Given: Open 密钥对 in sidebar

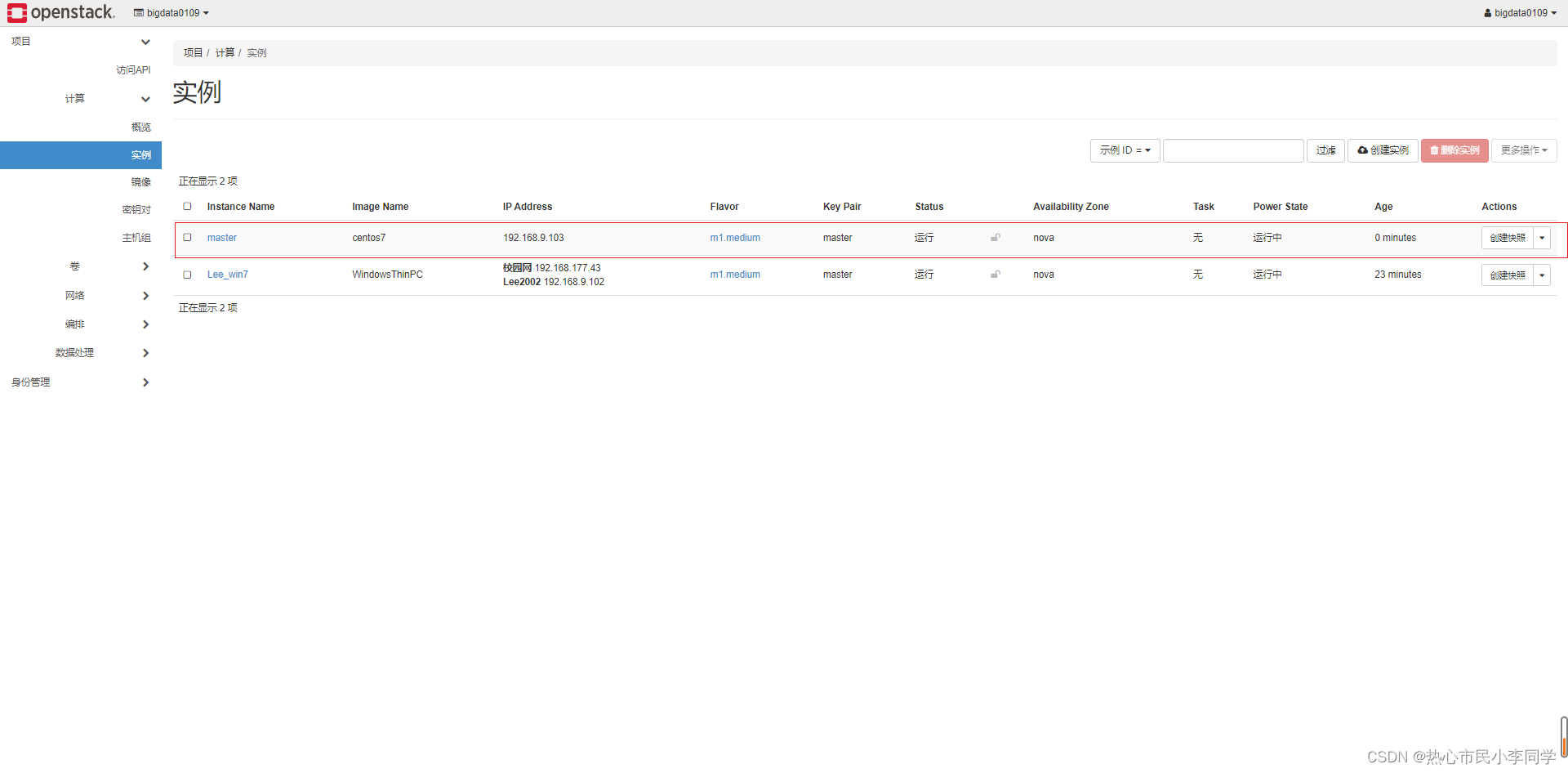Looking at the screenshot, I should click(x=136, y=210).
